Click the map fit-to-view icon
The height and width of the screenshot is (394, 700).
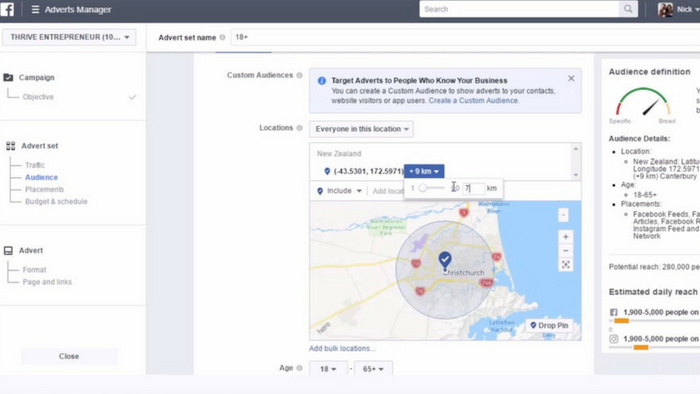pyautogui.click(x=566, y=265)
